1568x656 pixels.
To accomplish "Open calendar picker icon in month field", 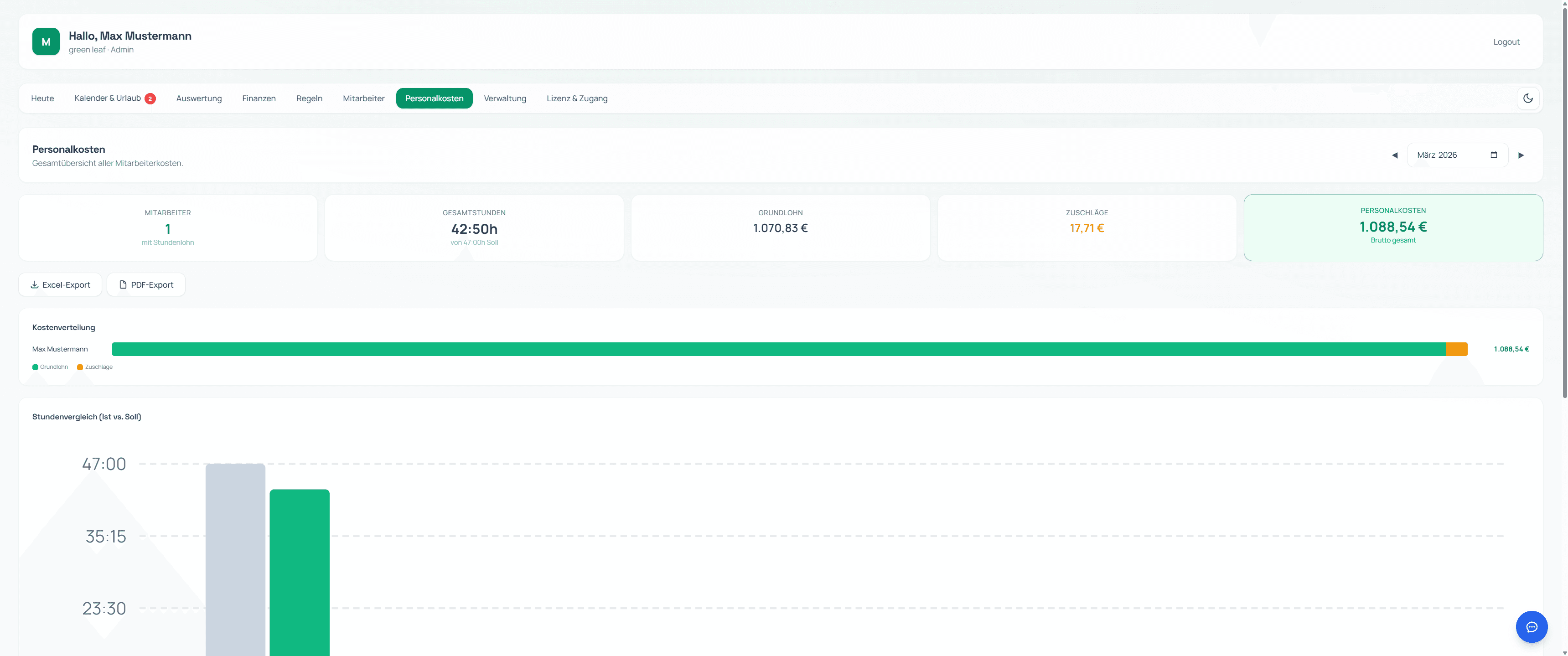I will 1494,155.
